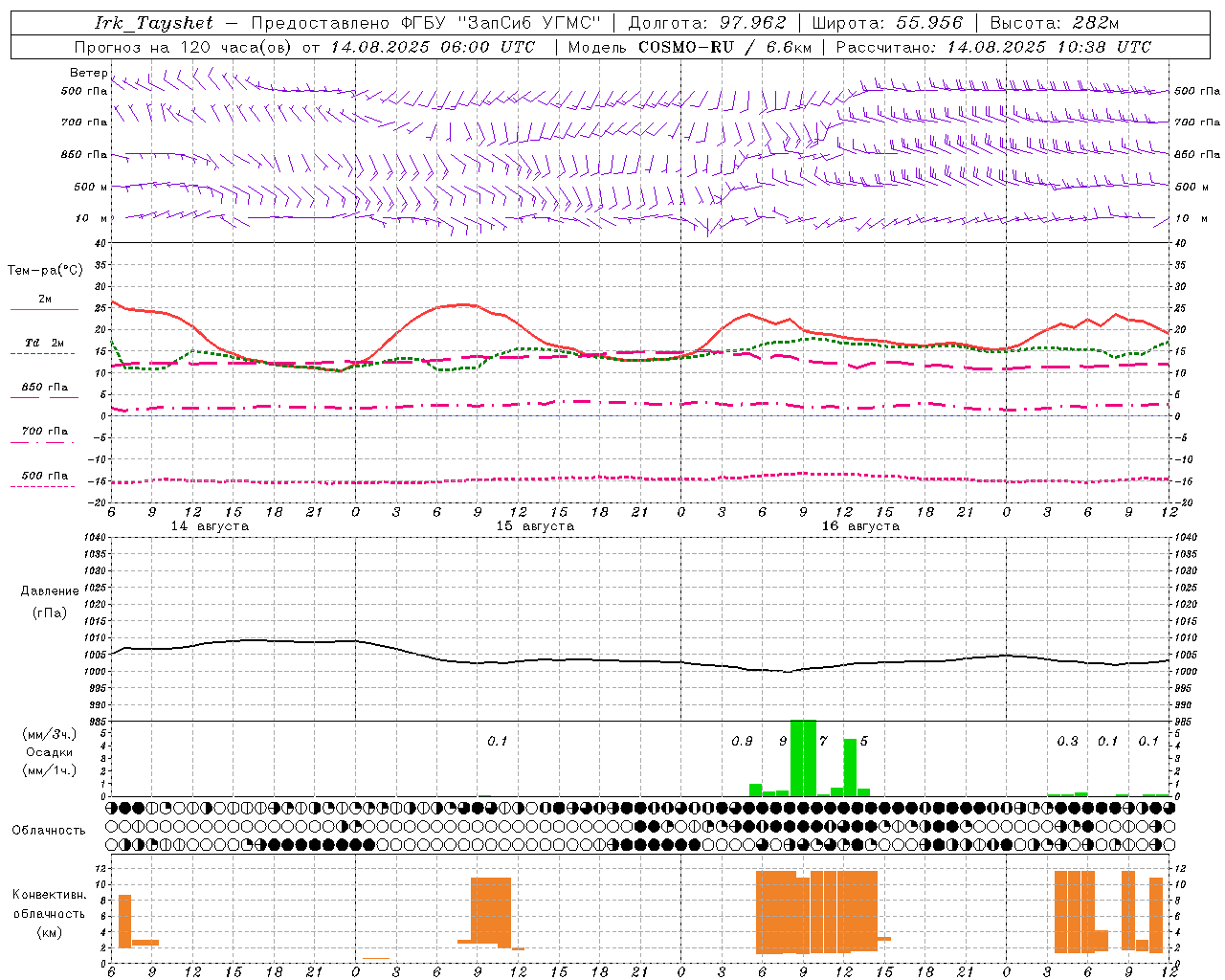The height and width of the screenshot is (980, 1225).
Task: Click the '15 августа' date label
Action: click(535, 526)
